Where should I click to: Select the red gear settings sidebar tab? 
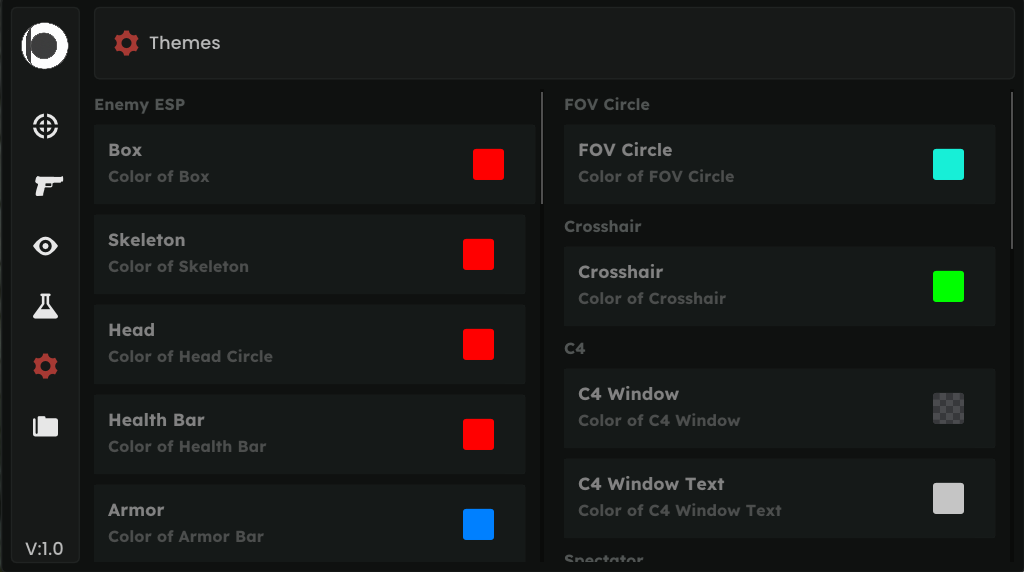click(x=45, y=367)
